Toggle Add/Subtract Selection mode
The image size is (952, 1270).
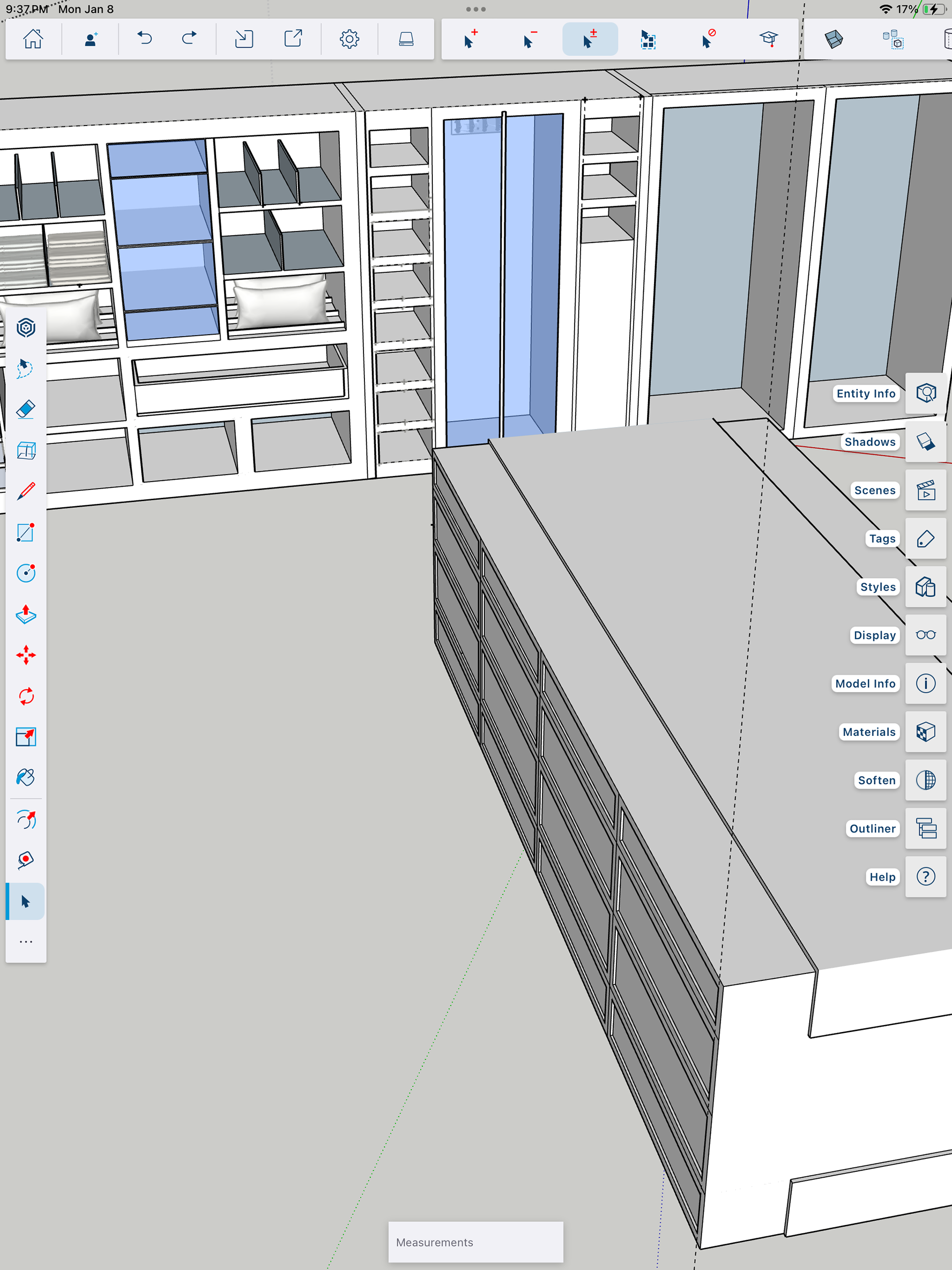(x=590, y=39)
